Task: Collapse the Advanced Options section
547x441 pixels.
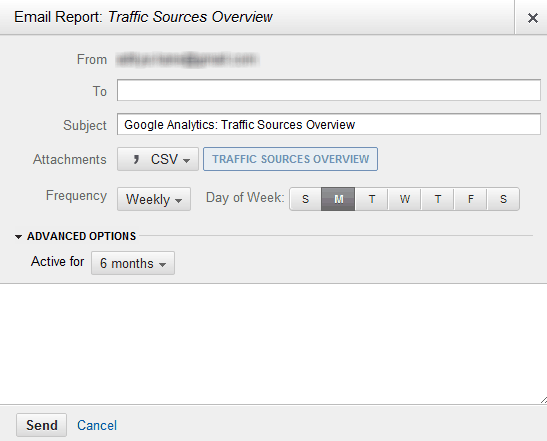Action: [x=75, y=236]
